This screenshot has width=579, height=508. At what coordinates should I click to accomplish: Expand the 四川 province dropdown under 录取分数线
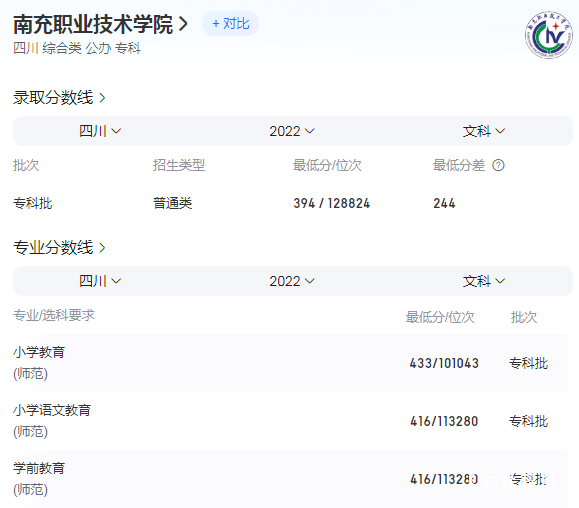[100, 131]
